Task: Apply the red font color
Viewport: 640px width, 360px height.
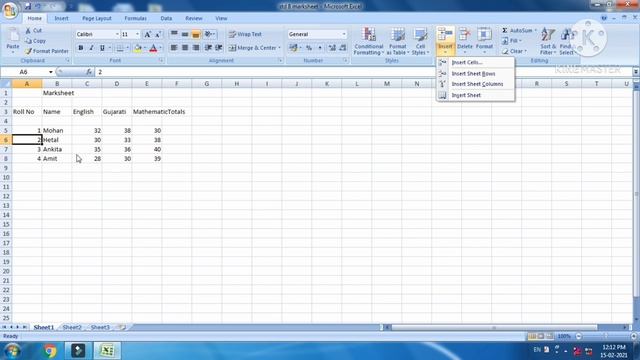Action: 153,48
